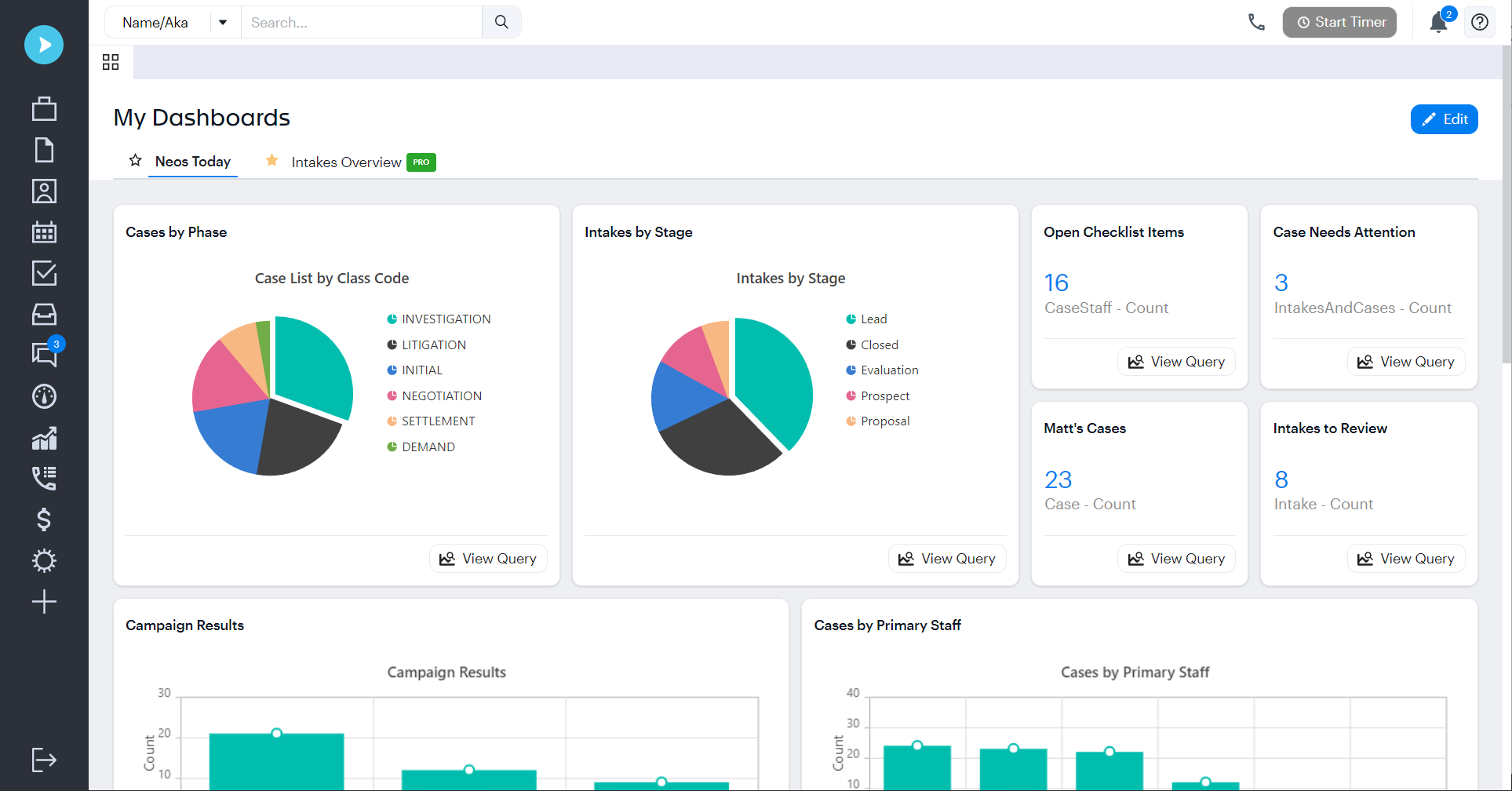Viewport: 1512px width, 791px height.
Task: Click the Edit dashboard button
Action: click(1444, 118)
